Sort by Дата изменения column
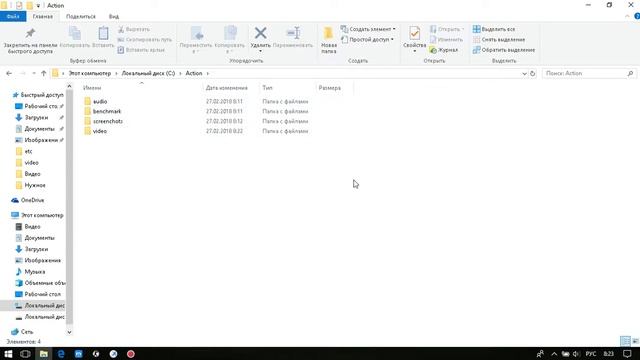This screenshot has height=360, width=640. coord(227,88)
